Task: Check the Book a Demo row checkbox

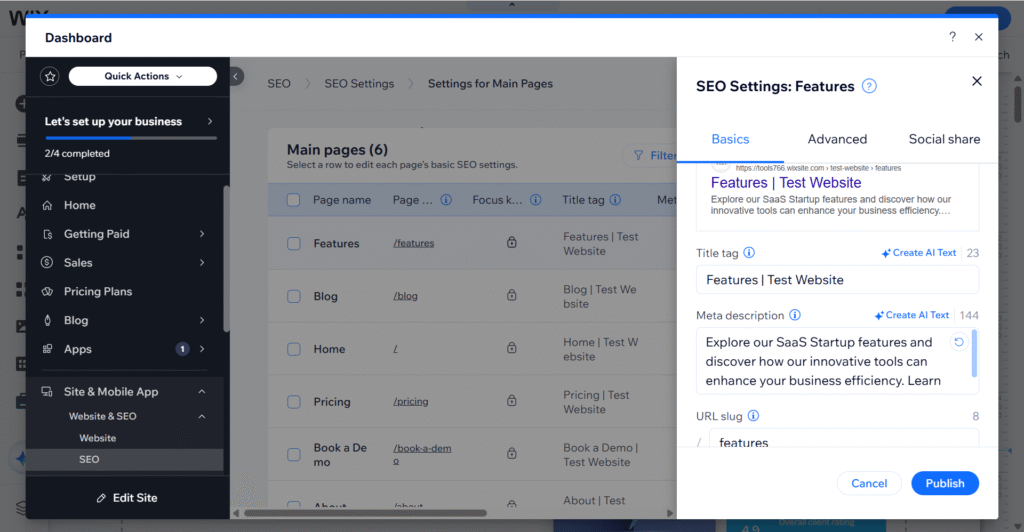Action: (x=294, y=454)
